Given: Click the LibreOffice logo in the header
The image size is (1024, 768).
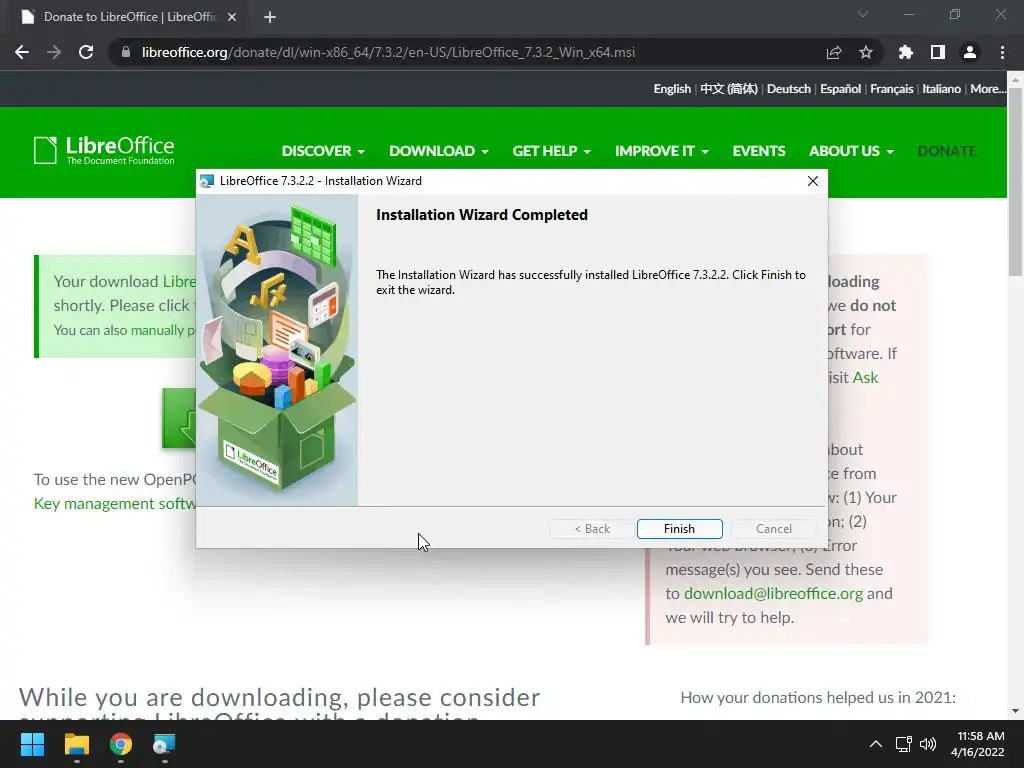Looking at the screenshot, I should pyautogui.click(x=104, y=150).
